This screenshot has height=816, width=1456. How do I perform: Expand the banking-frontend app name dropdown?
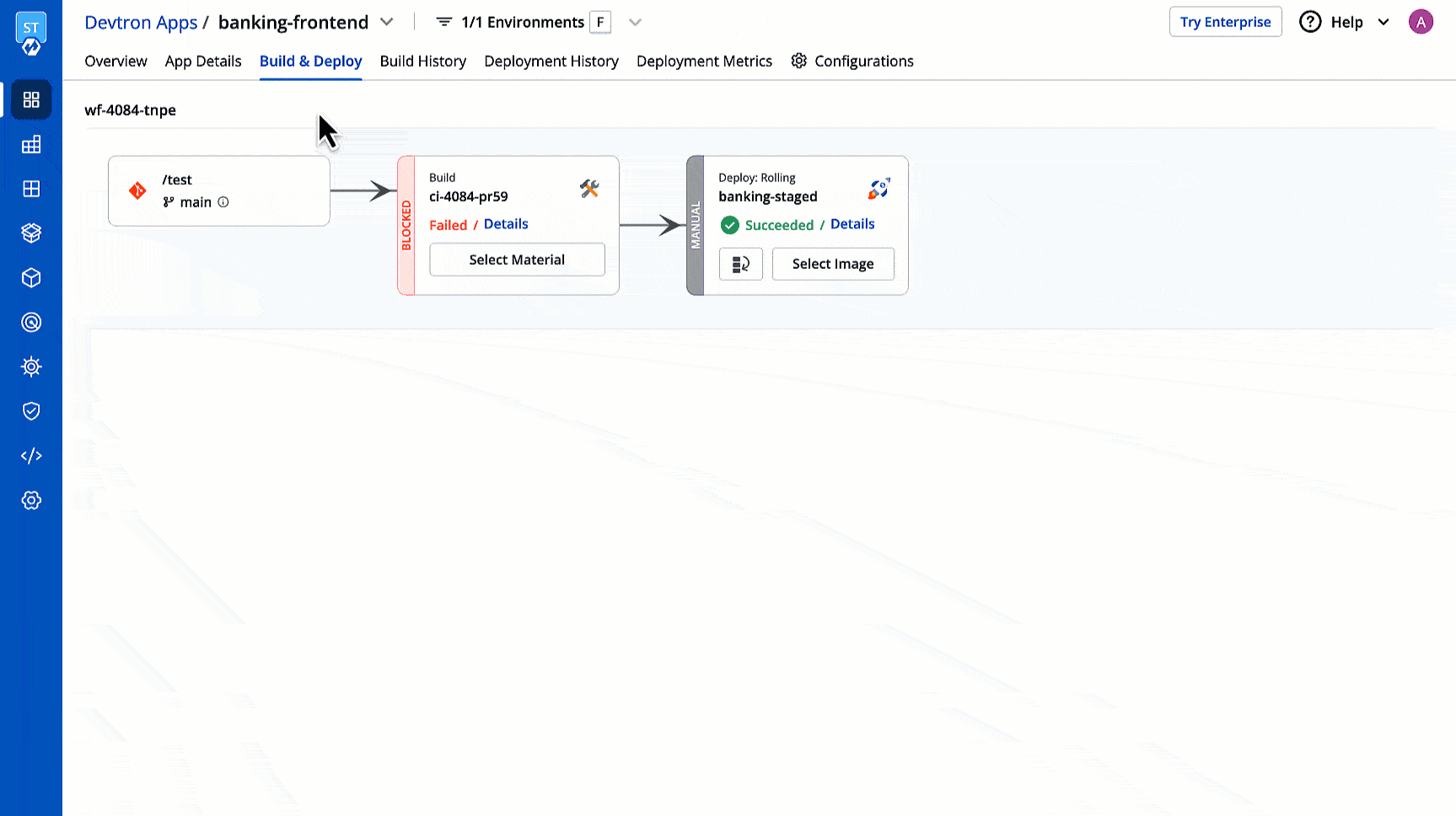(387, 22)
